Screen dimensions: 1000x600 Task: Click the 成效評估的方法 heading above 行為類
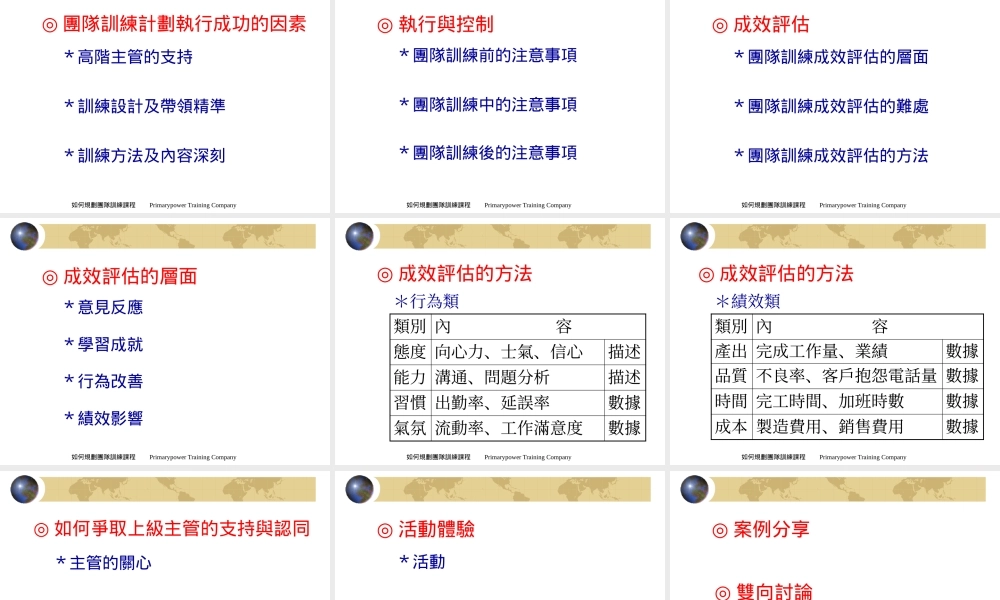[x=454, y=274]
